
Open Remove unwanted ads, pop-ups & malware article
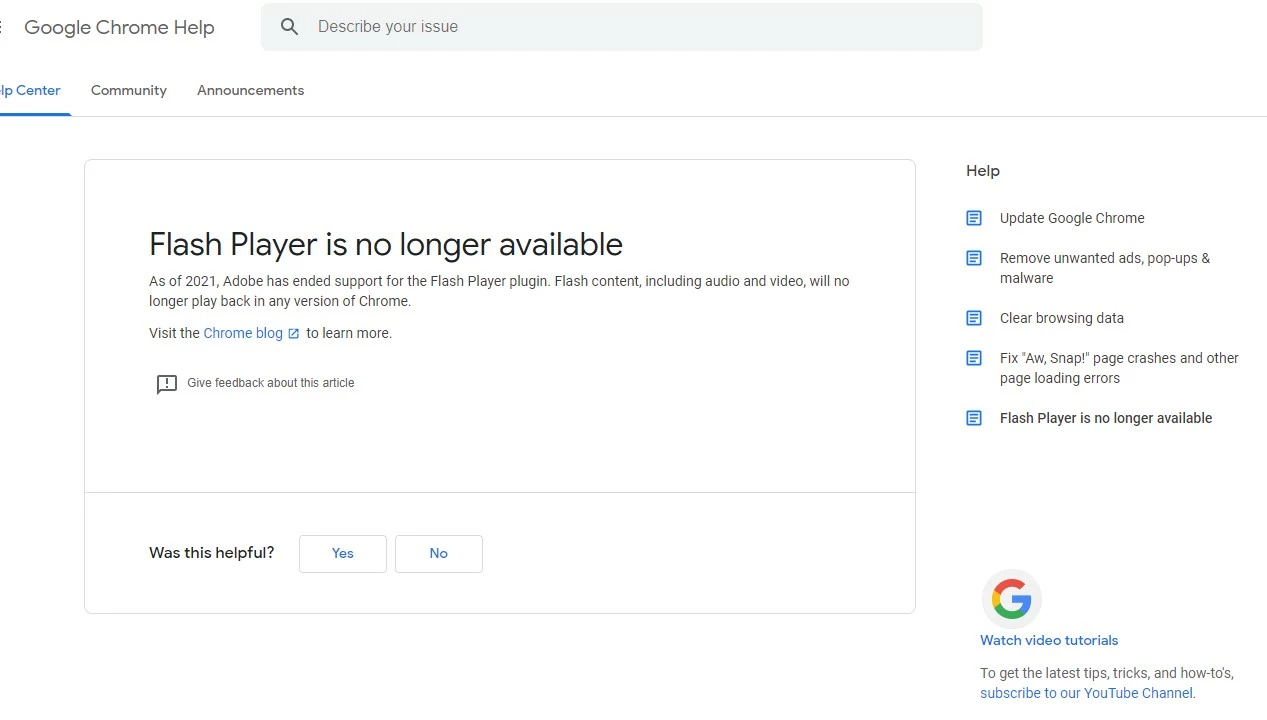(1105, 268)
